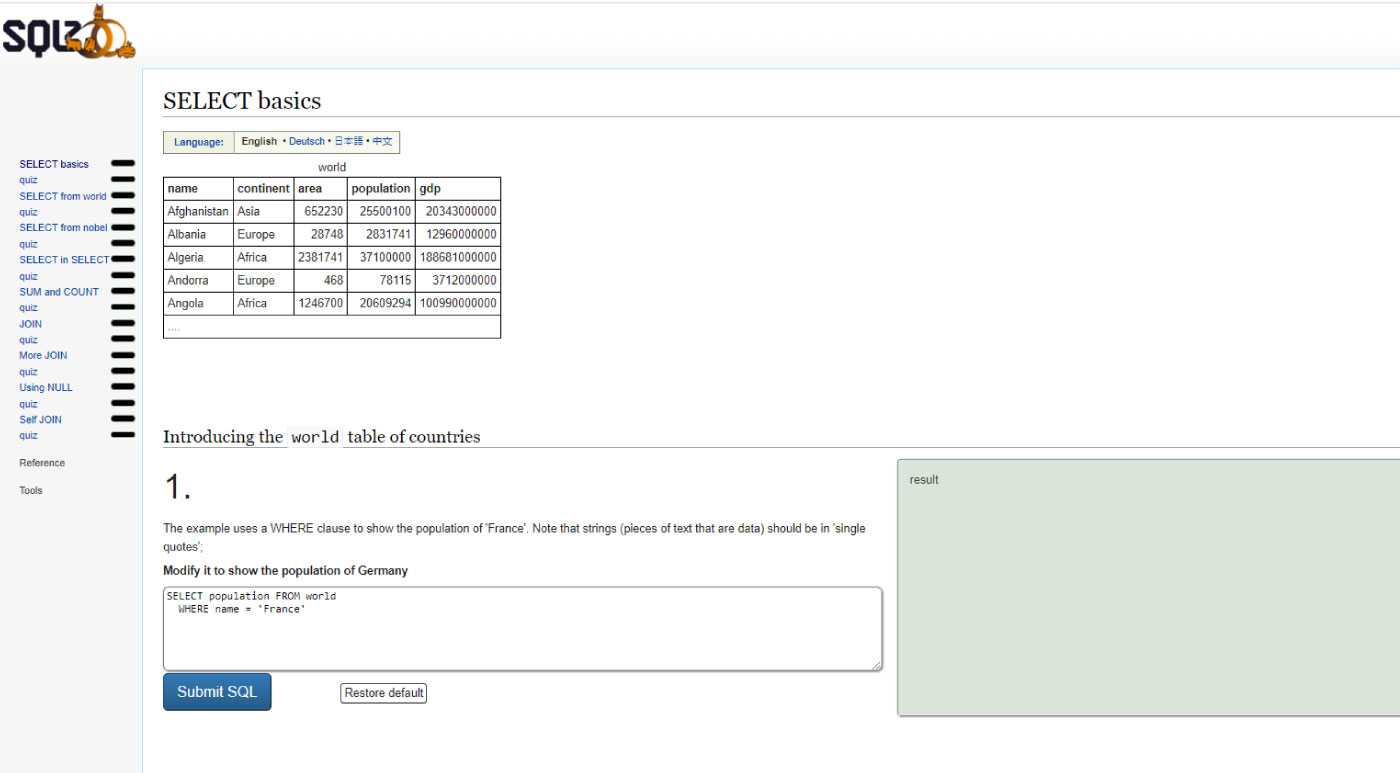
Task: Click the progress indicator beside SELECT from nobel
Action: (122, 227)
